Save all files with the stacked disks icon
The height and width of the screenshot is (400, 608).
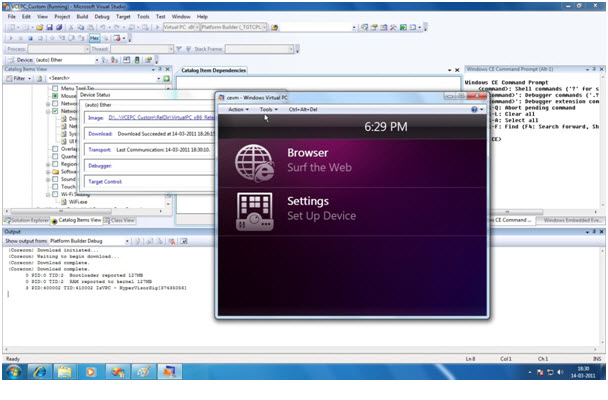(x=59, y=28)
